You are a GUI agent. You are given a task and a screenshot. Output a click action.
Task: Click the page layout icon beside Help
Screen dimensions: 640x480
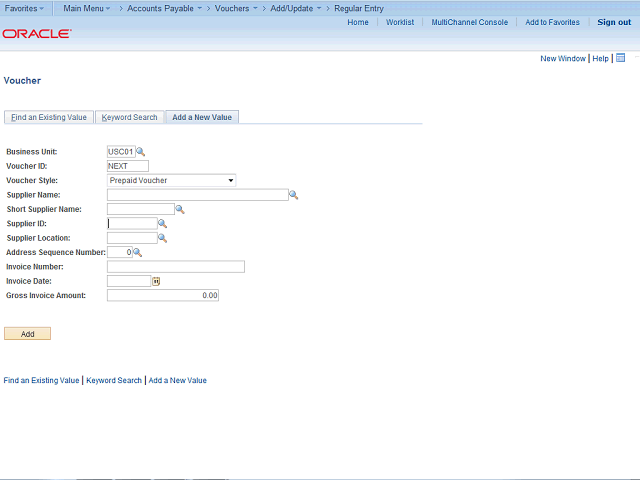620,58
